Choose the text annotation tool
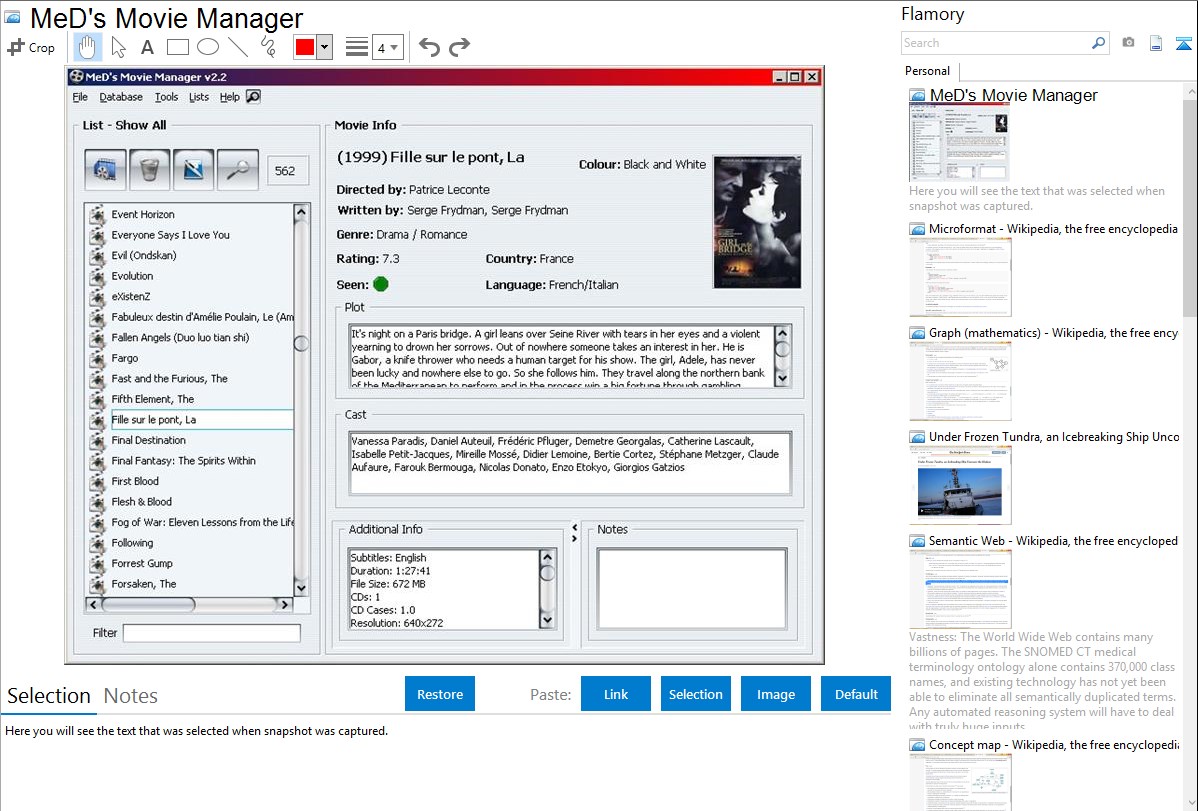The image size is (1198, 811). click(x=147, y=47)
